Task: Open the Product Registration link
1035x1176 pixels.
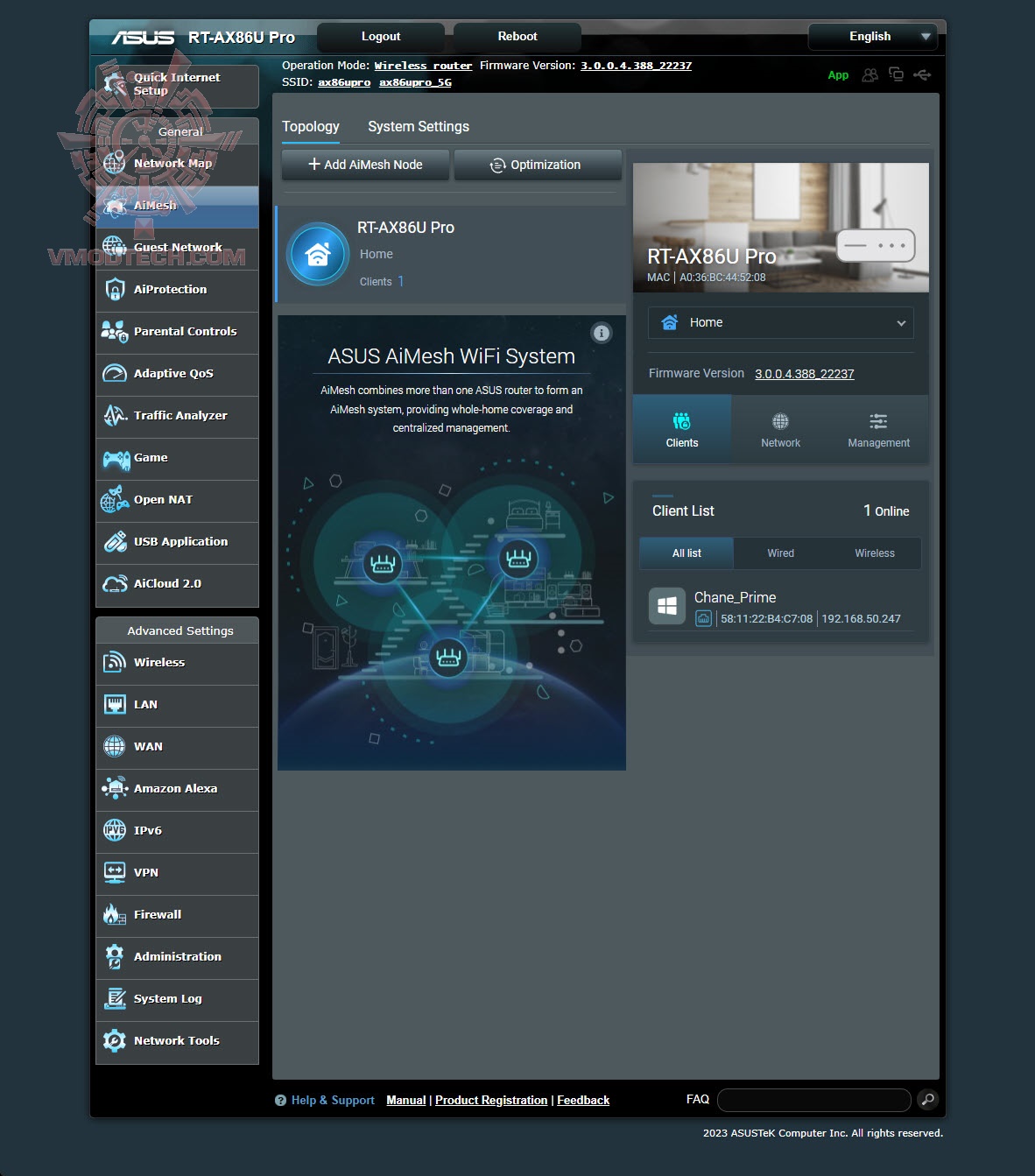Action: (x=491, y=1100)
